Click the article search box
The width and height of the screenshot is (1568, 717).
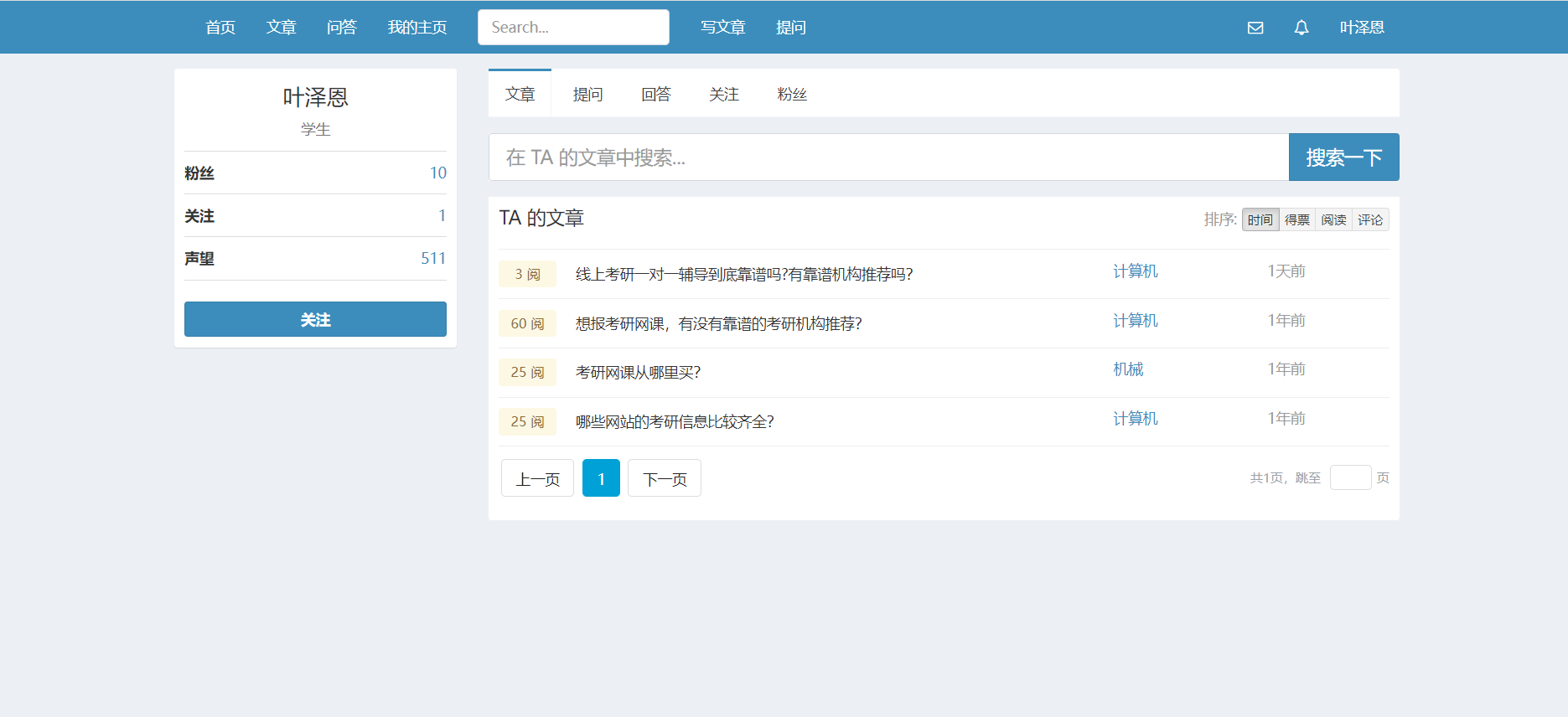coord(888,157)
